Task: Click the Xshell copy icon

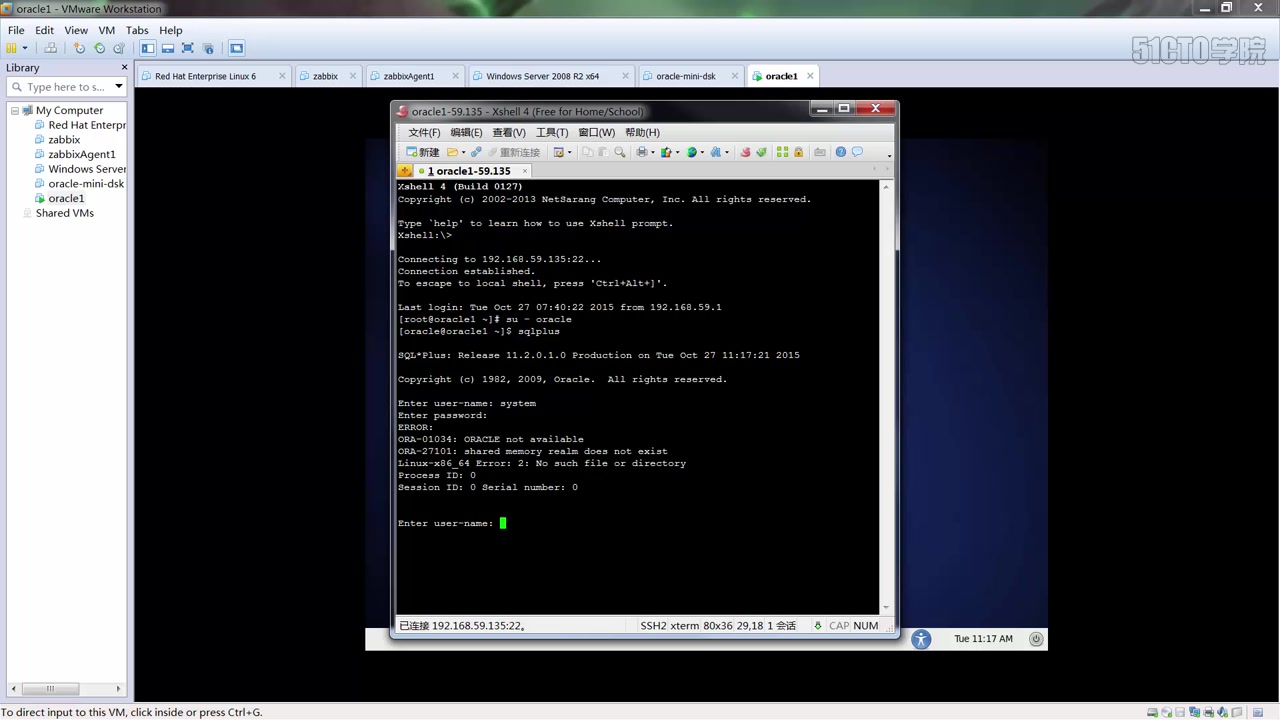Action: [x=588, y=152]
